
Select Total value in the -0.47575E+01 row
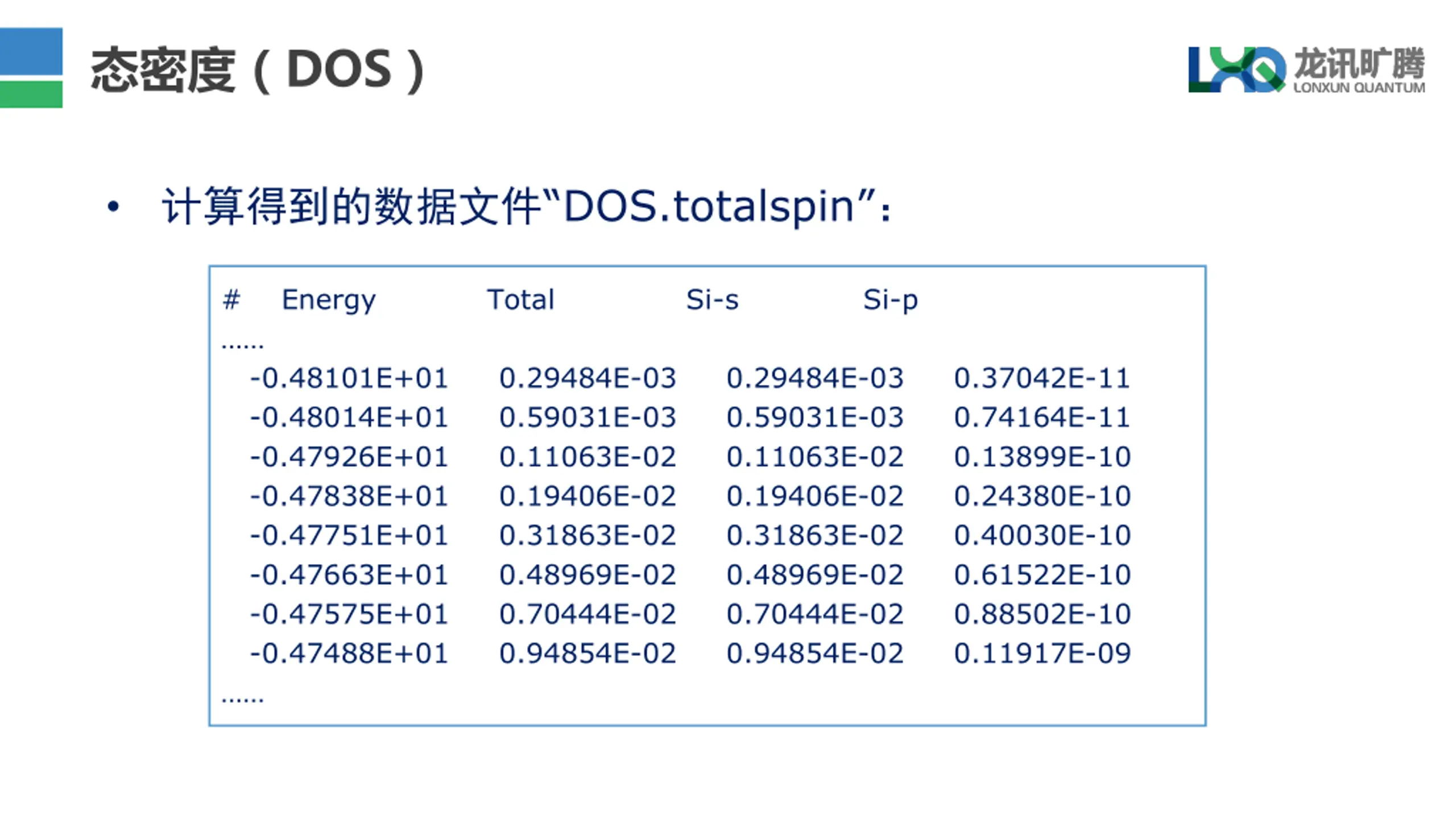(588, 614)
